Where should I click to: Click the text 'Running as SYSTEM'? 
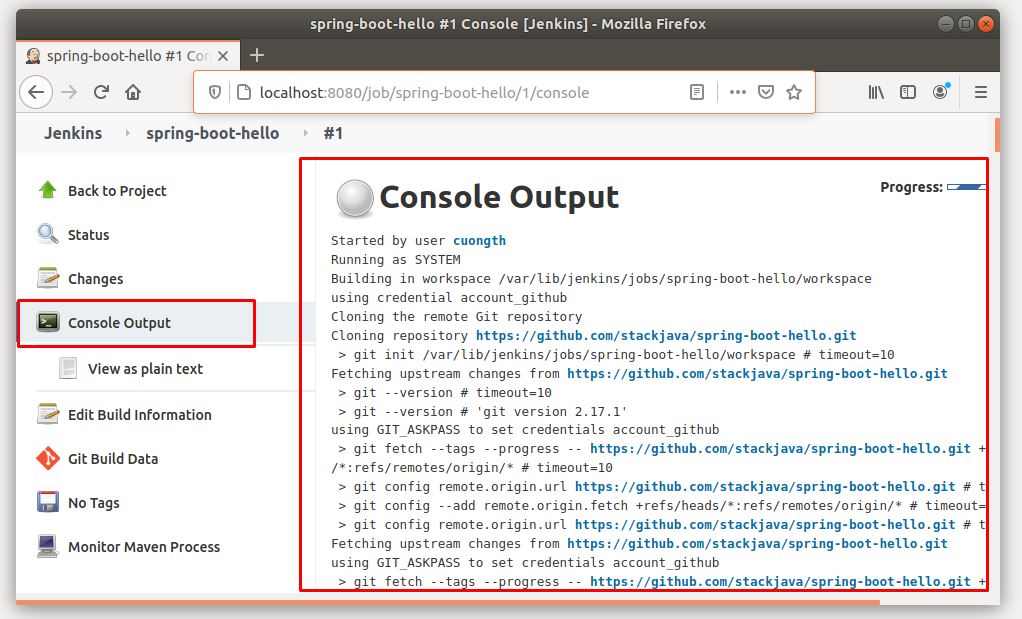point(396,259)
